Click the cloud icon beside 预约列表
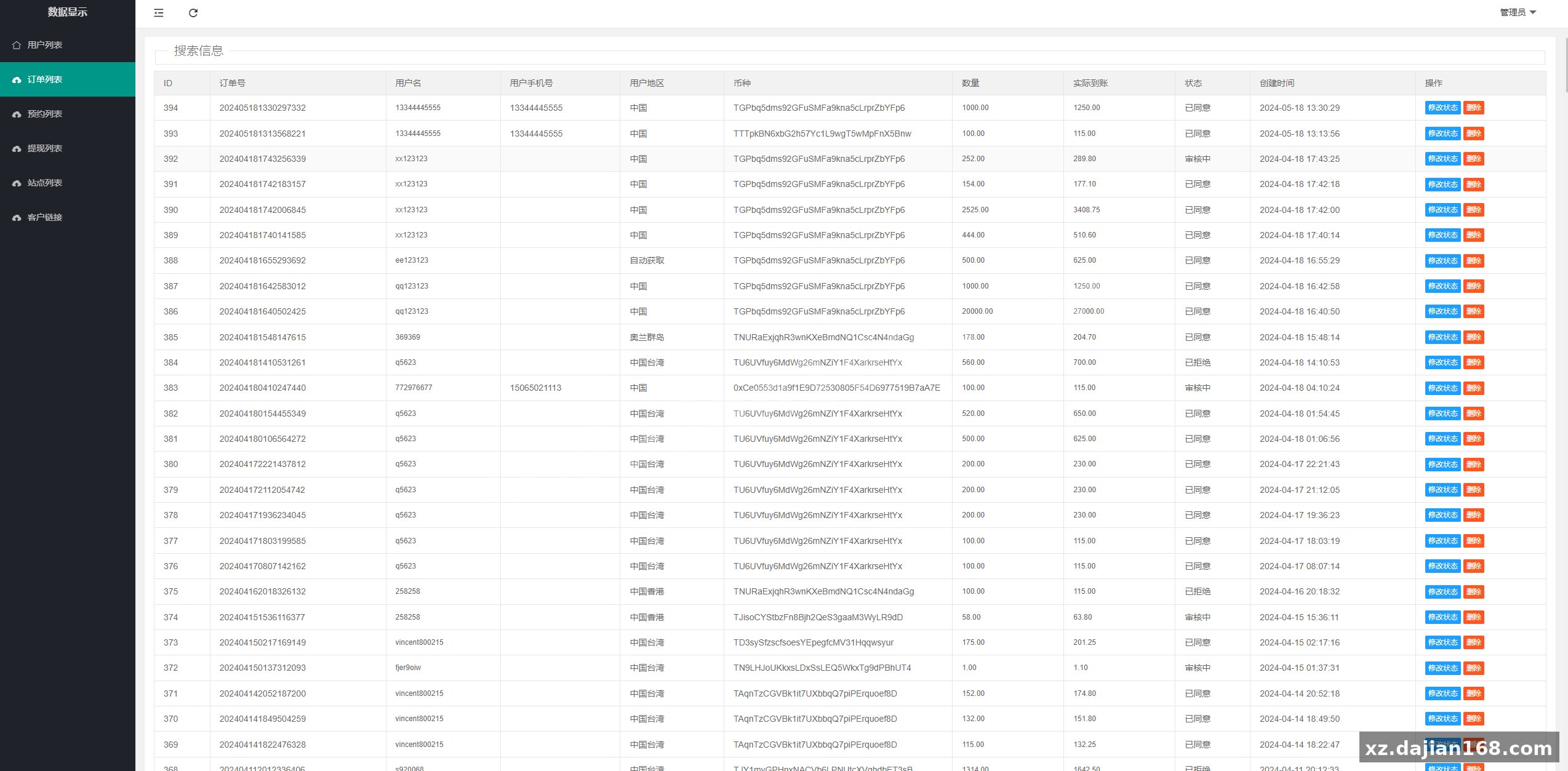Image resolution: width=1568 pixels, height=771 pixels. (17, 114)
